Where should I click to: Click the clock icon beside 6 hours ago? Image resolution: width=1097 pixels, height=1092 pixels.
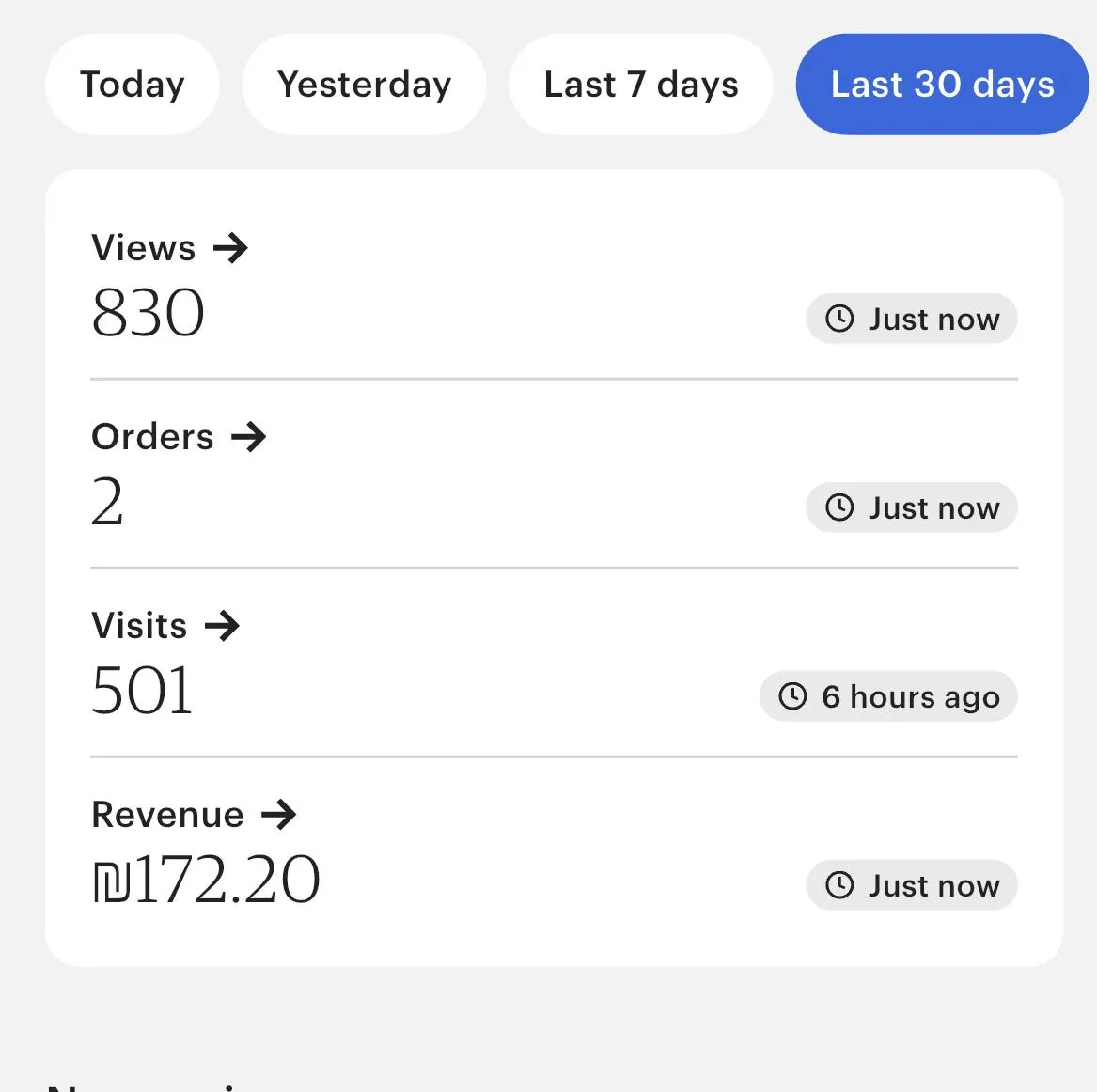[x=793, y=697]
